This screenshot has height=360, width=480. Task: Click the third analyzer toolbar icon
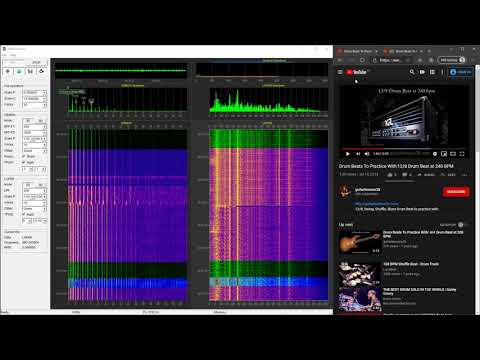pos(30,71)
